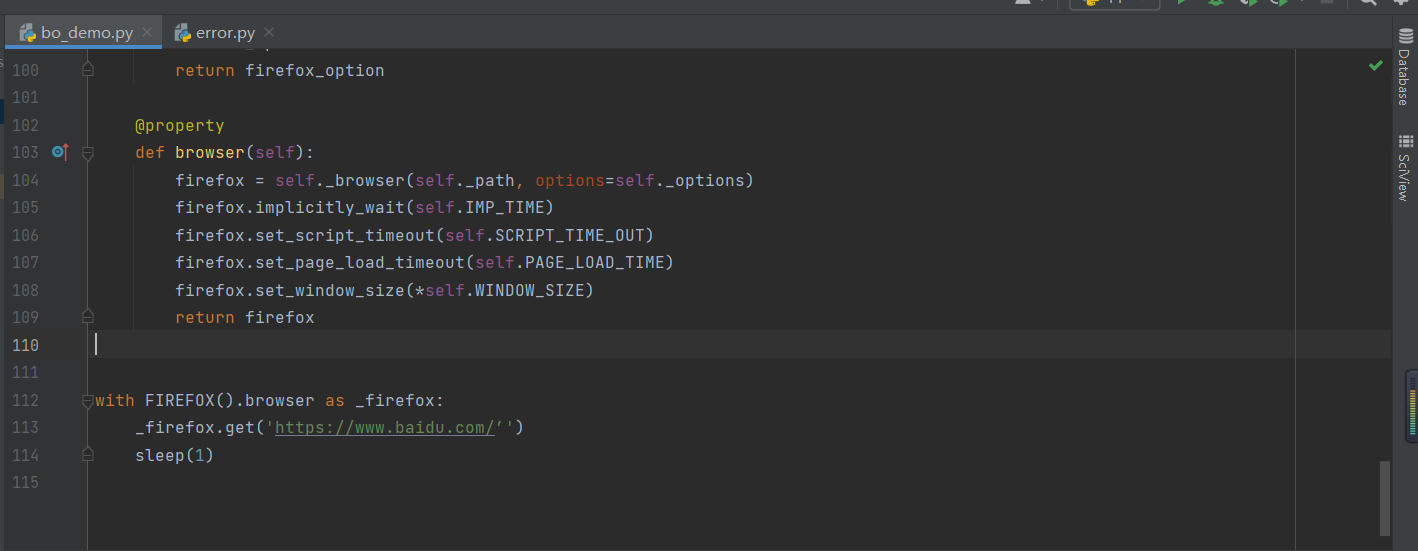
Task: Select the bo_demo.py editor tab
Action: [x=86, y=33]
